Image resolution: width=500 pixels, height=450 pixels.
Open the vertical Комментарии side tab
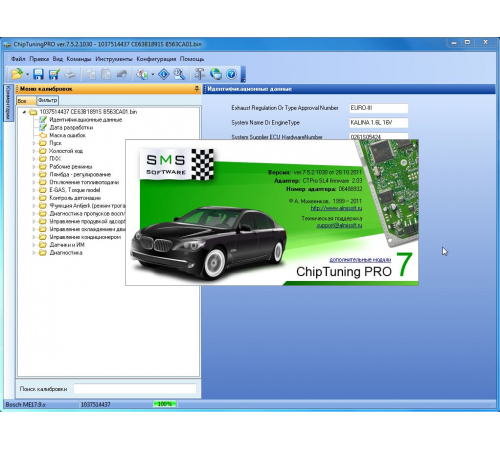point(8,103)
